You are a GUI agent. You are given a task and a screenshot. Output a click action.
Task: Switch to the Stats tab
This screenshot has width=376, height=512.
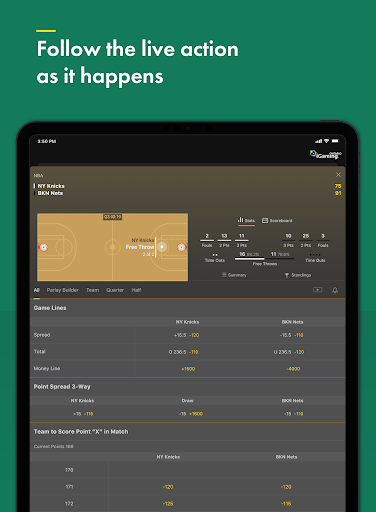pos(246,220)
